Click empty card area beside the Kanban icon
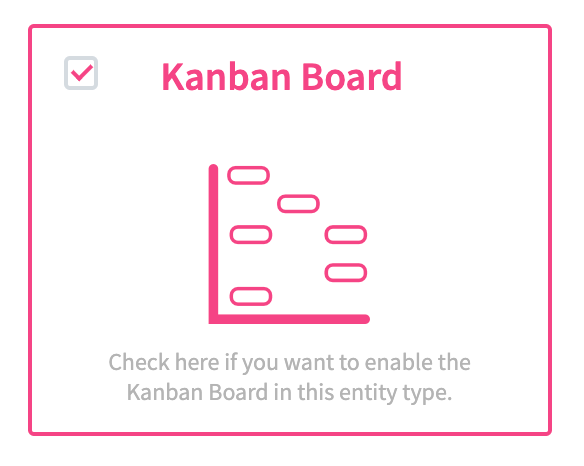The image size is (584, 466). 458,242
